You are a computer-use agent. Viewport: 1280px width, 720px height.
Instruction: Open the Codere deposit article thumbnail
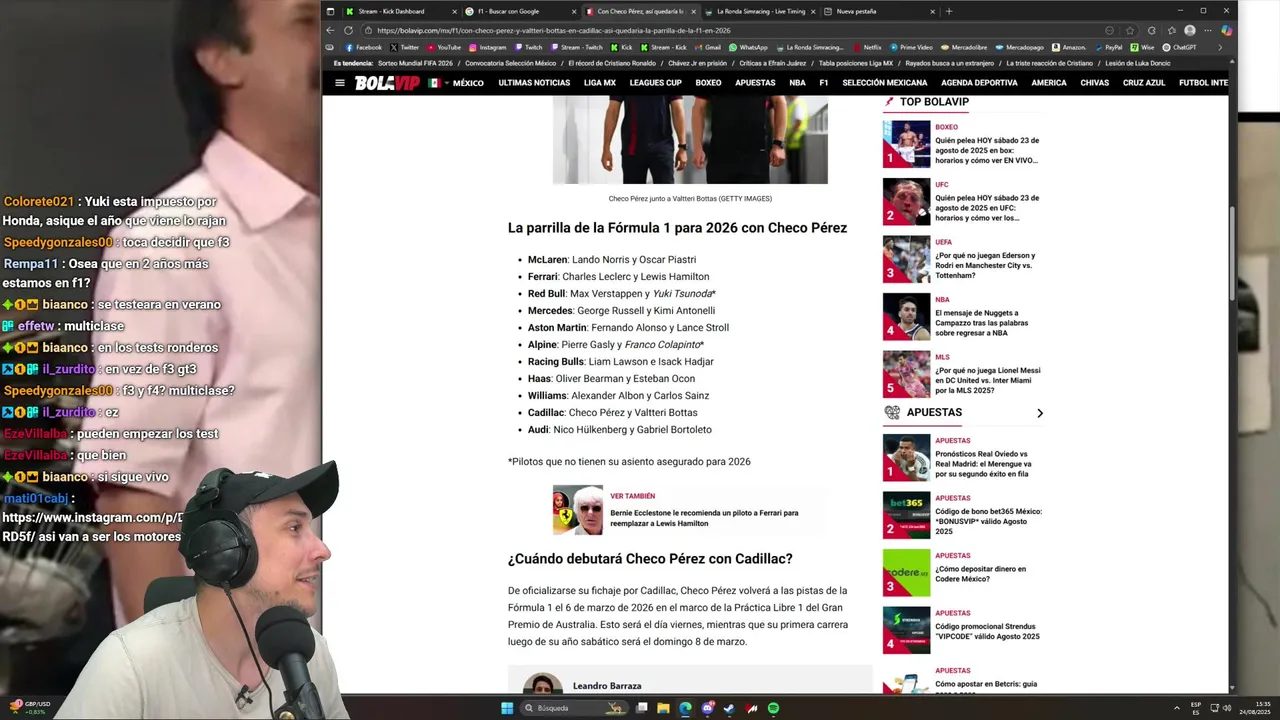[x=906, y=573]
